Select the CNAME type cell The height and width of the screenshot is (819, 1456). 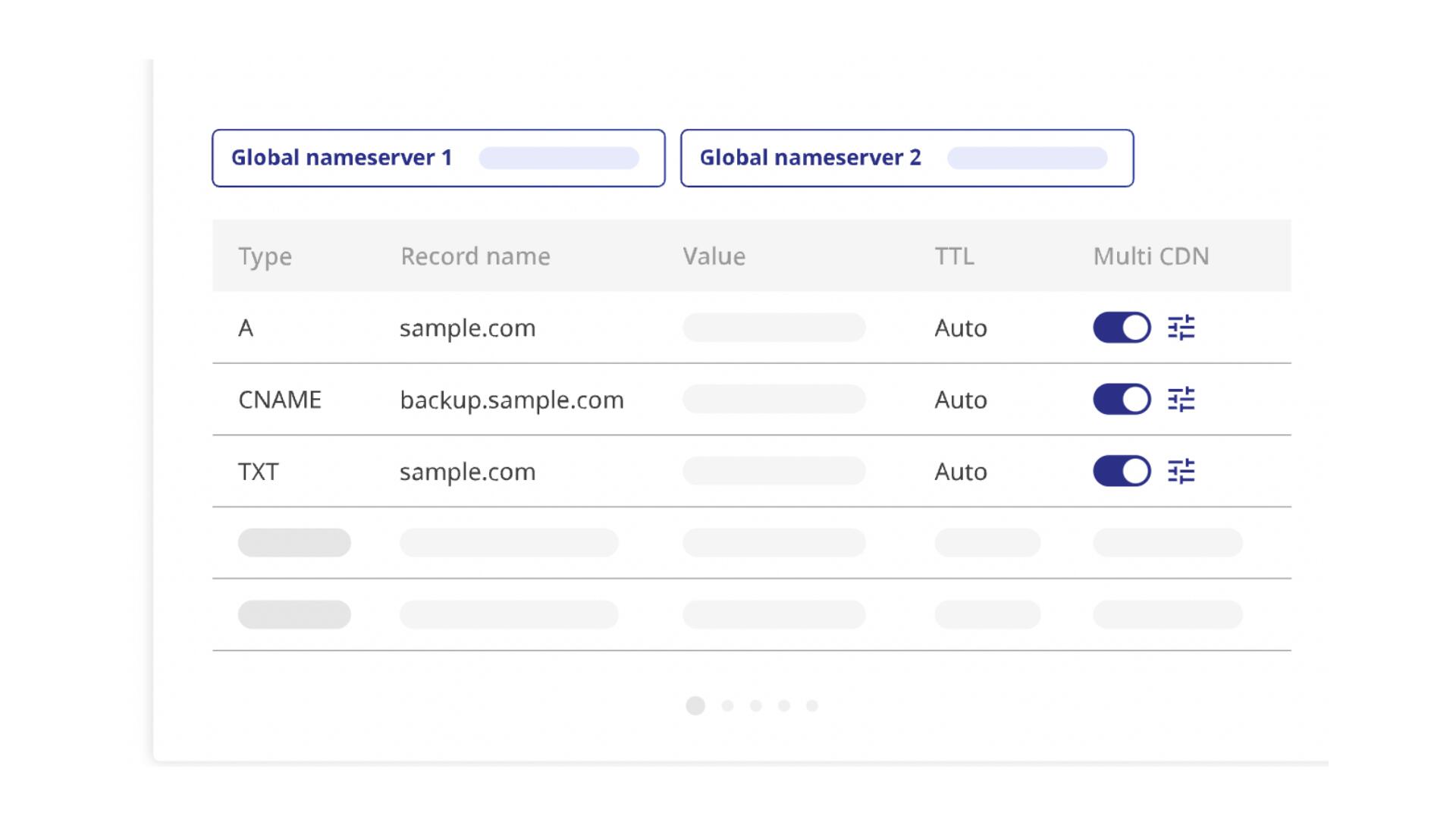[280, 400]
